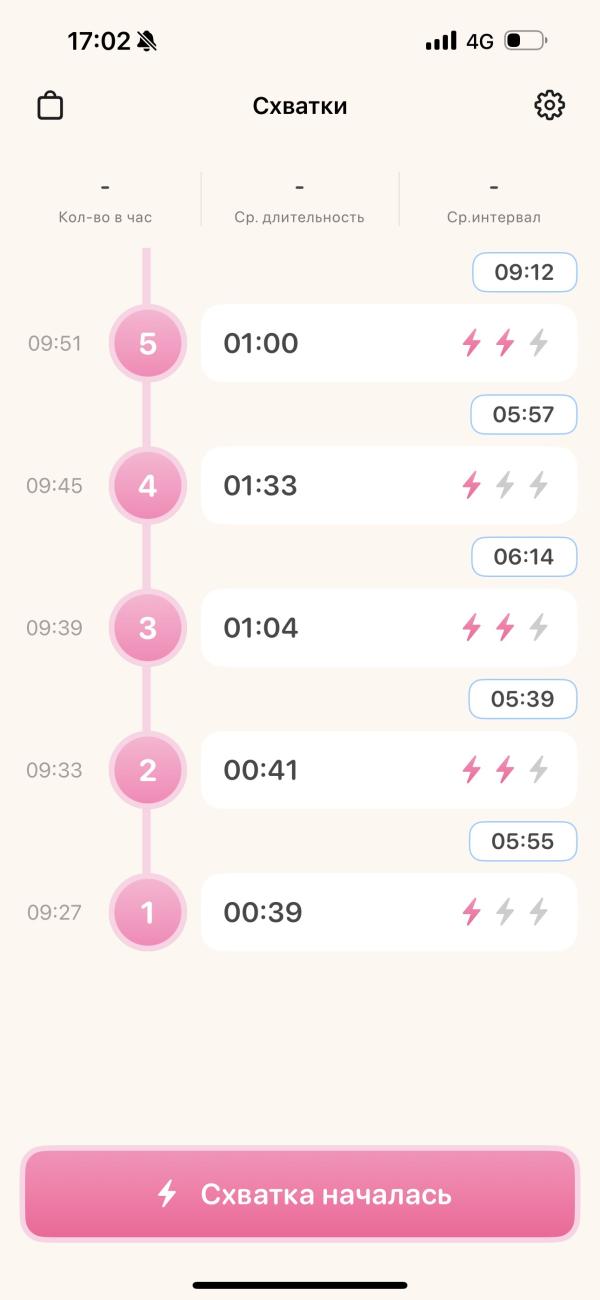Set contraction 1 intensity to three bolts
Image resolution: width=600 pixels, height=1300 pixels.
tap(539, 912)
